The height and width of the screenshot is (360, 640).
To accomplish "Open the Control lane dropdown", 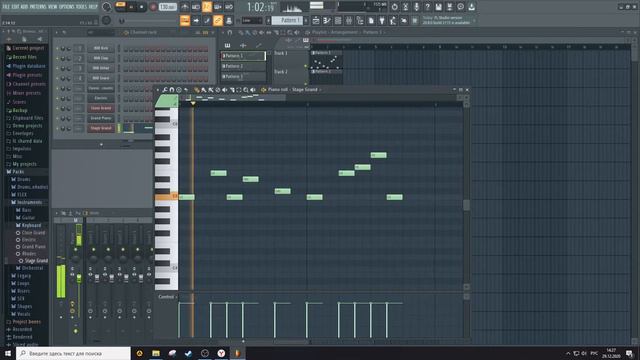I will pos(168,297).
